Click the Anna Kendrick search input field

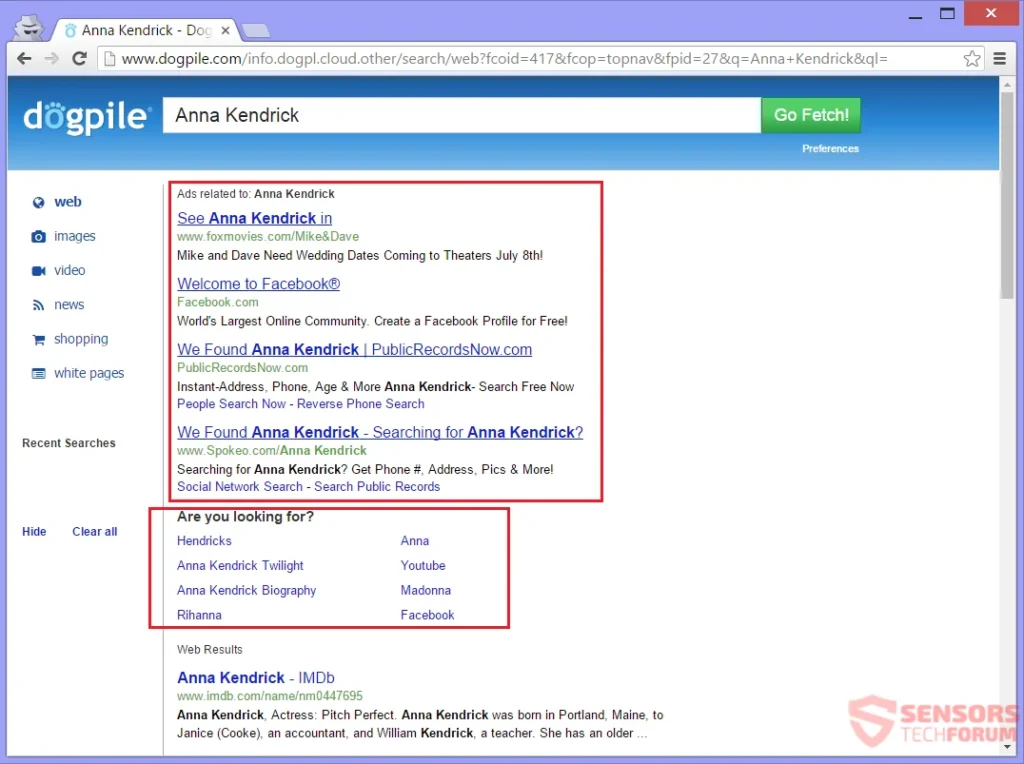(x=460, y=115)
